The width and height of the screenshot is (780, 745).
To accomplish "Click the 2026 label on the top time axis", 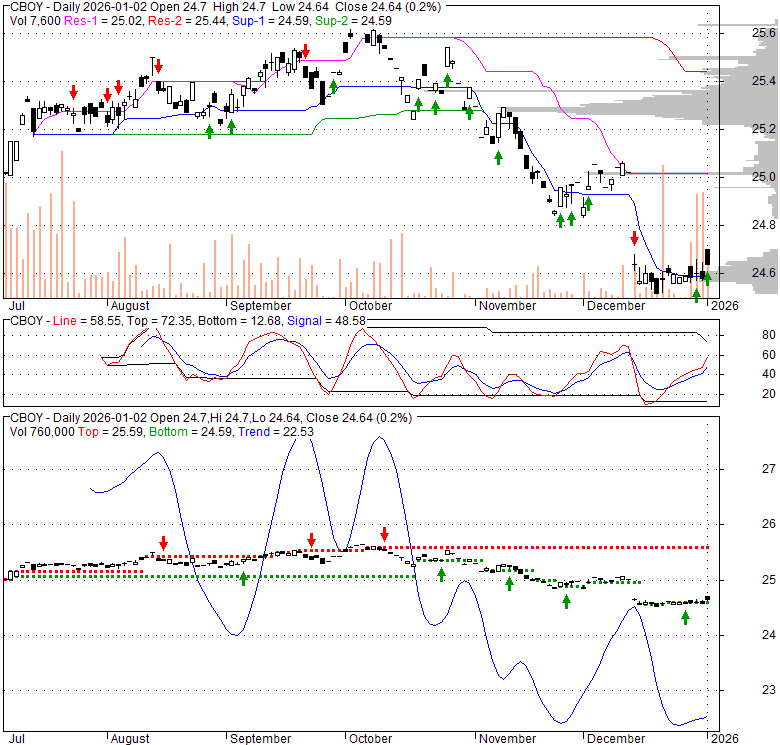I will click(723, 306).
